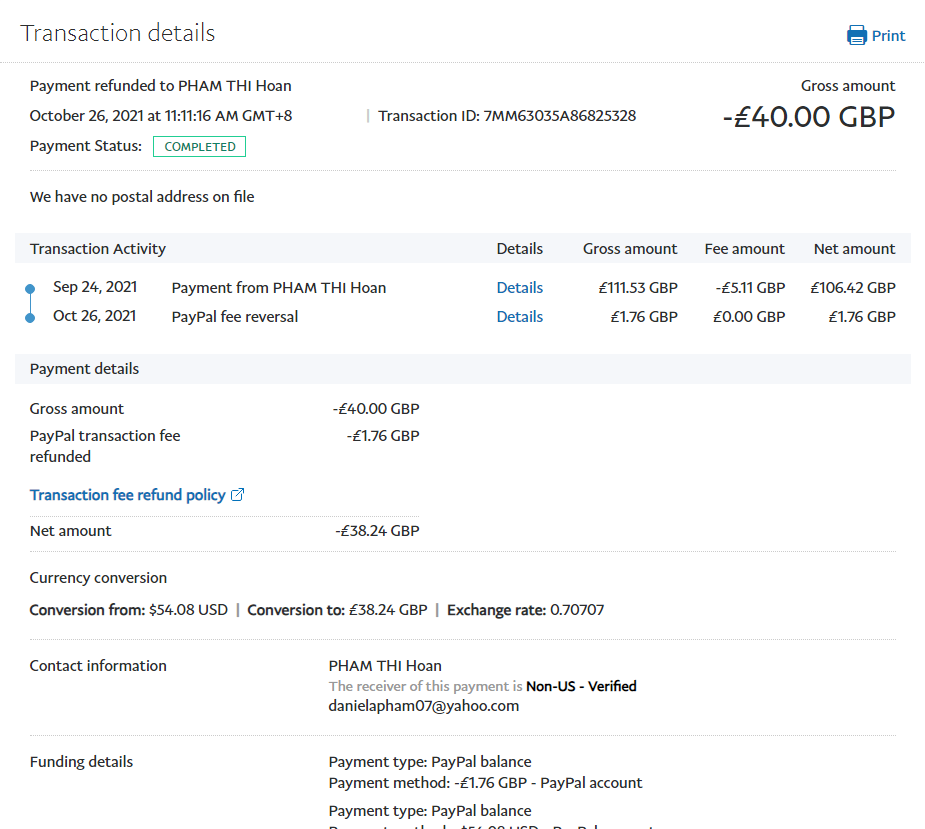Image resolution: width=925 pixels, height=829 pixels.
Task: Click the Transaction details page heading
Action: tap(118, 33)
